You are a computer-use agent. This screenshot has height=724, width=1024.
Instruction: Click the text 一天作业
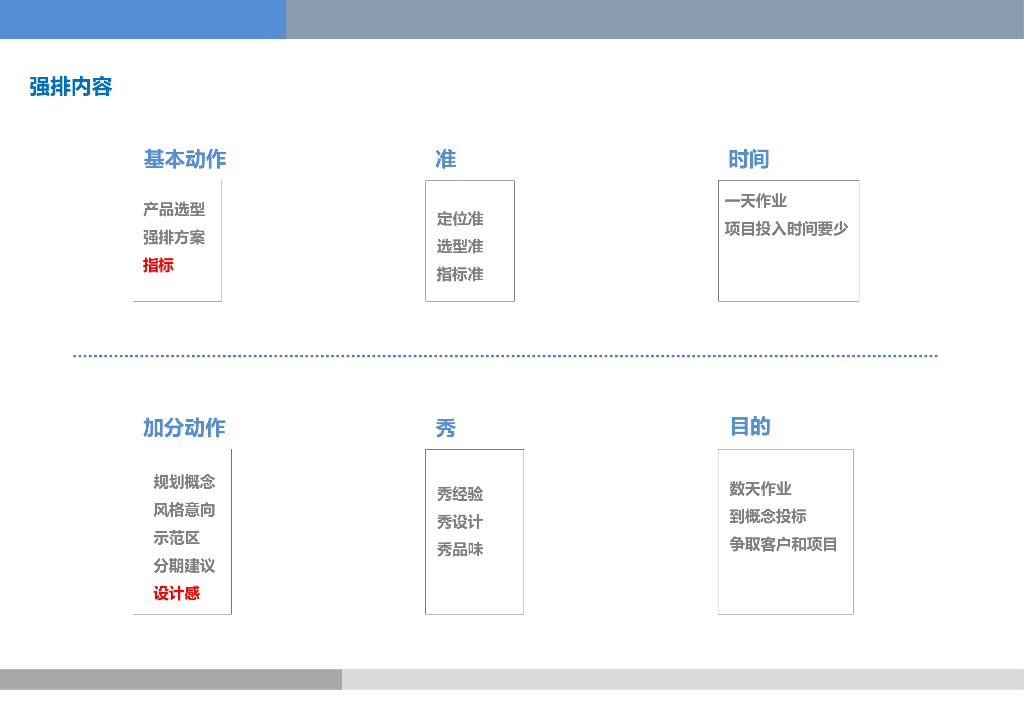756,201
